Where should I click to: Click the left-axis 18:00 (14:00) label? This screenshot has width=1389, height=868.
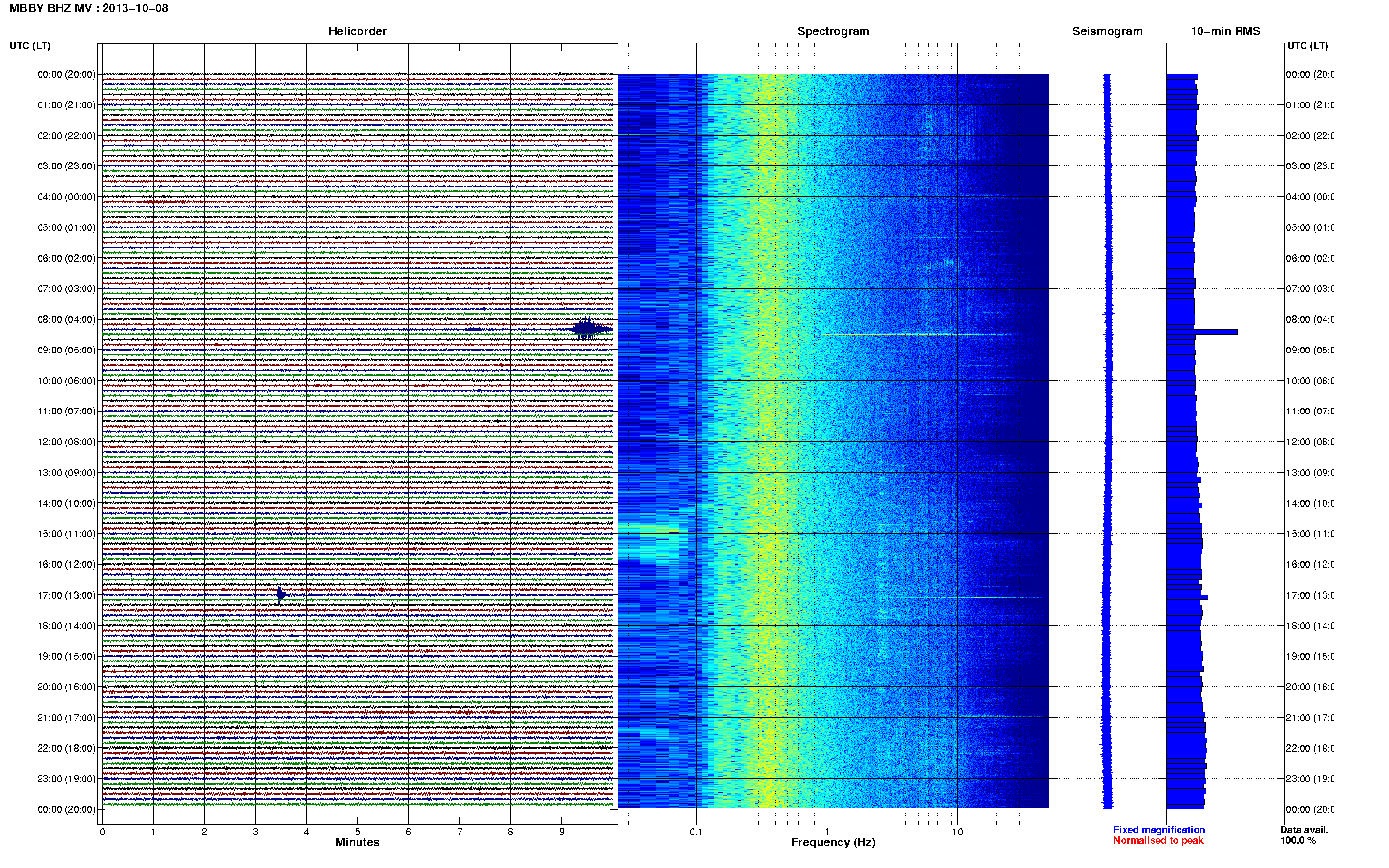pos(66,626)
